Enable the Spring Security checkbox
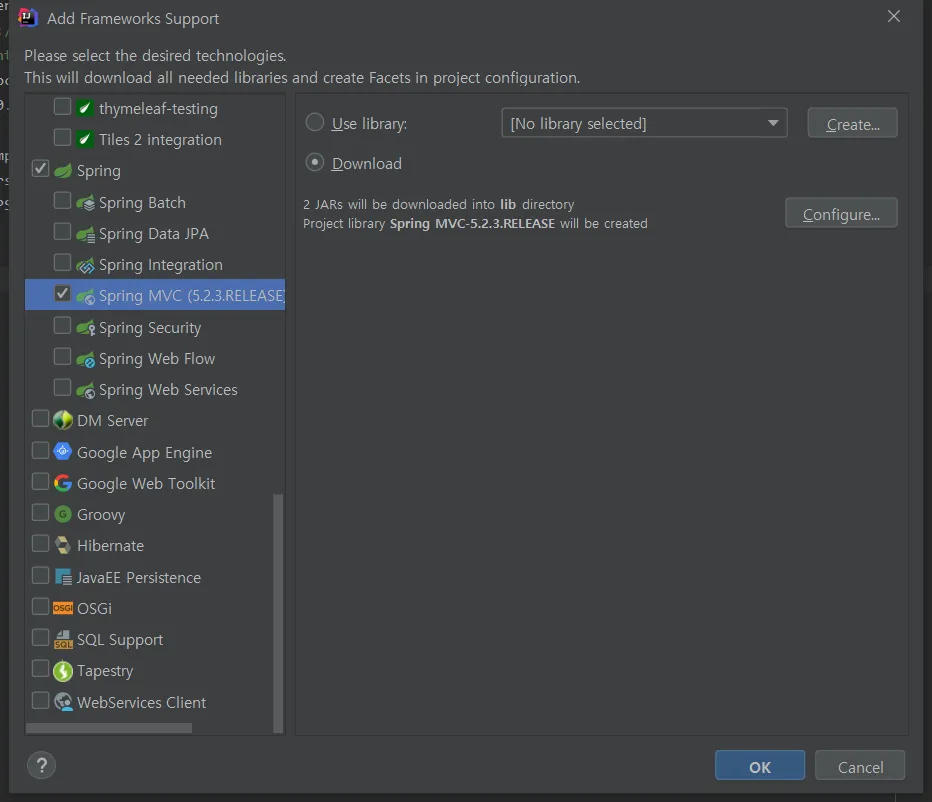This screenshot has width=932, height=802. (x=62, y=327)
